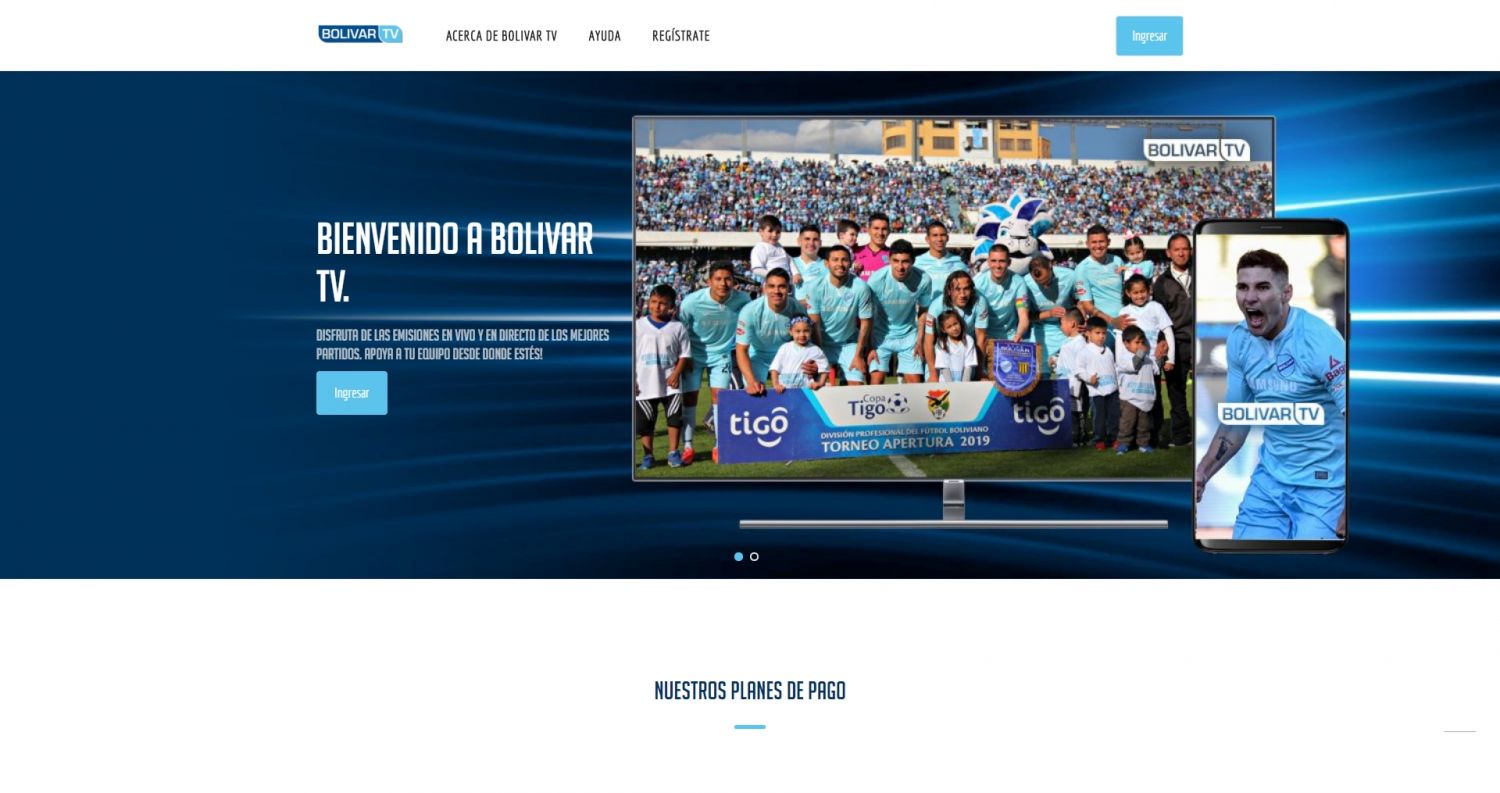Image resolution: width=1500 pixels, height=793 pixels.
Task: Click the Disfruta de las emisiones description text
Action: click(462, 344)
